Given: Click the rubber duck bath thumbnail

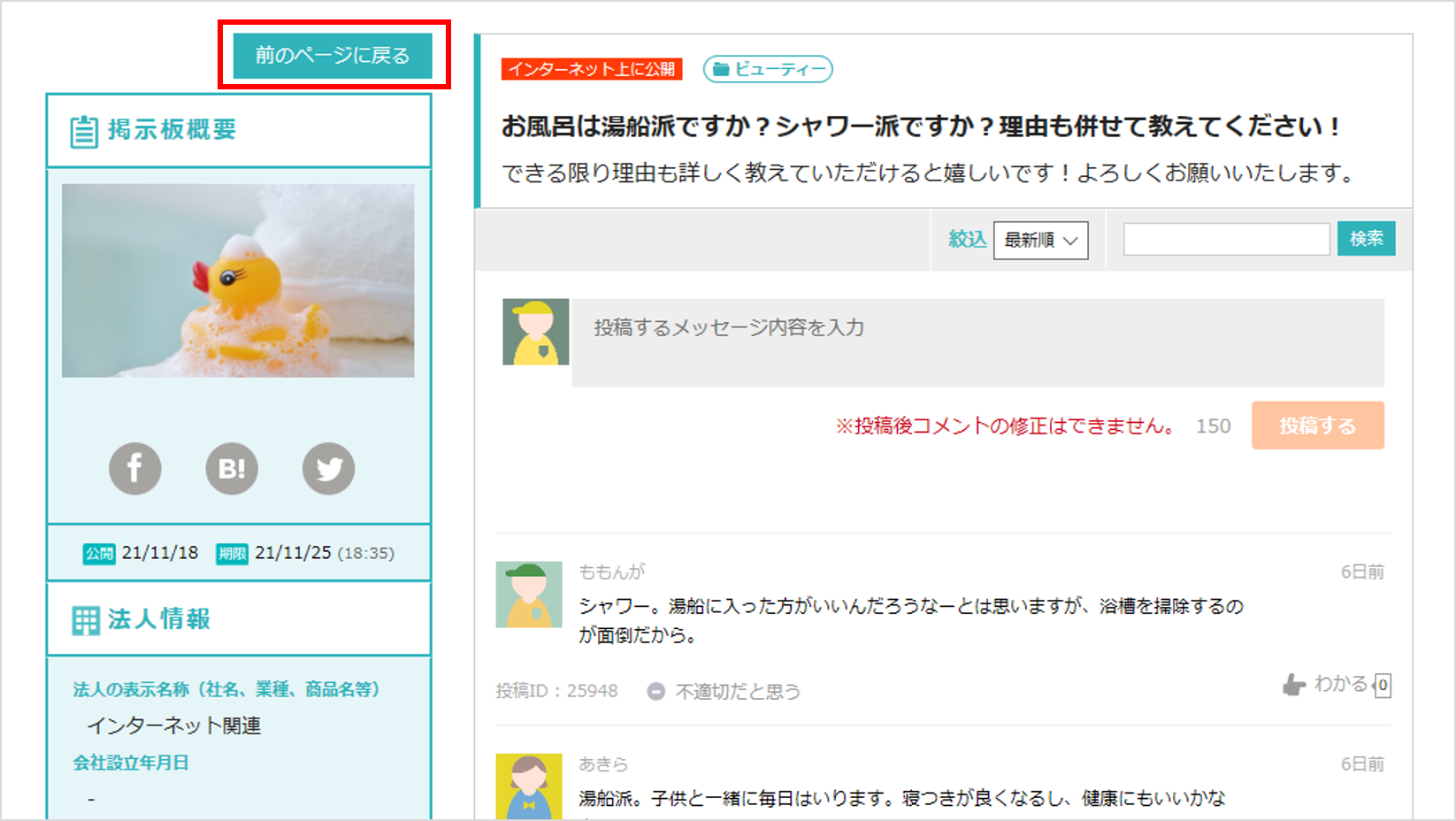Looking at the screenshot, I should click(x=238, y=280).
